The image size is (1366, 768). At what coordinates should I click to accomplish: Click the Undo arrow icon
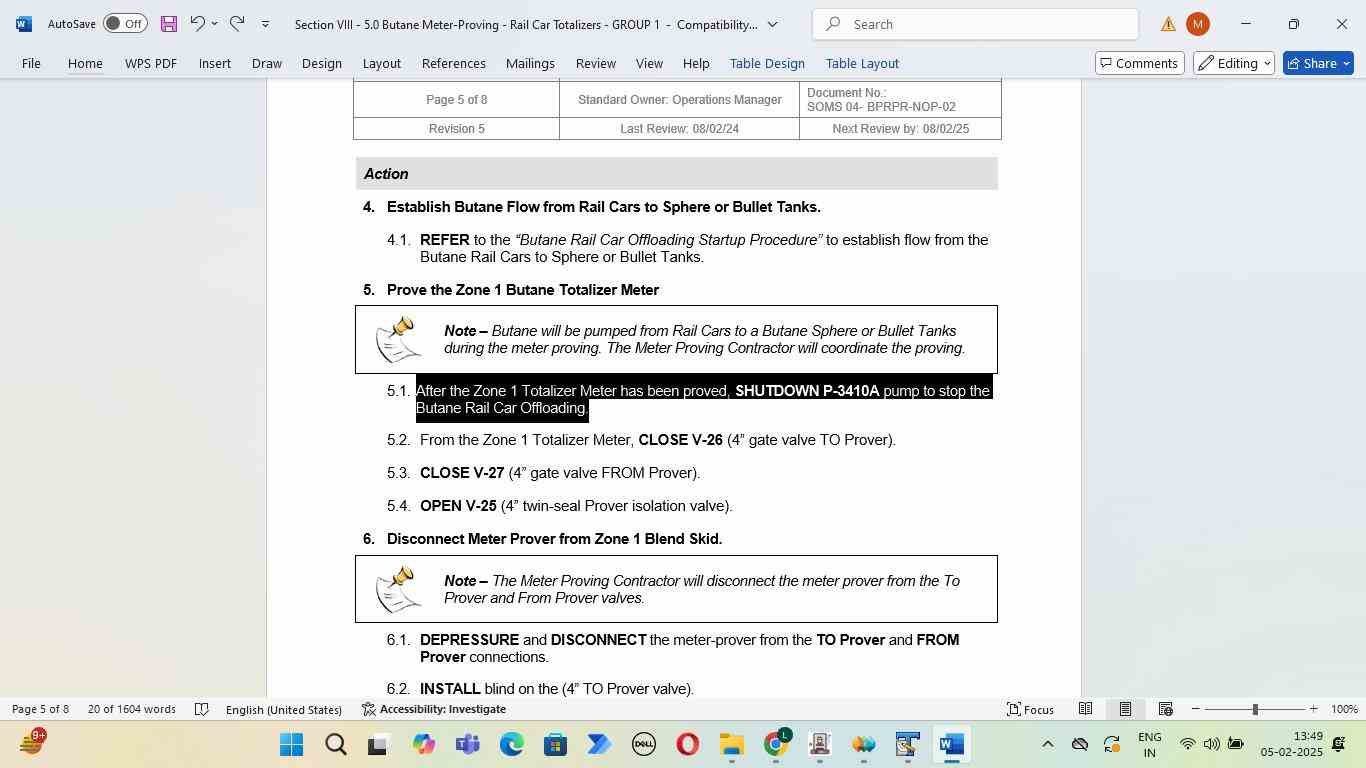click(x=197, y=23)
